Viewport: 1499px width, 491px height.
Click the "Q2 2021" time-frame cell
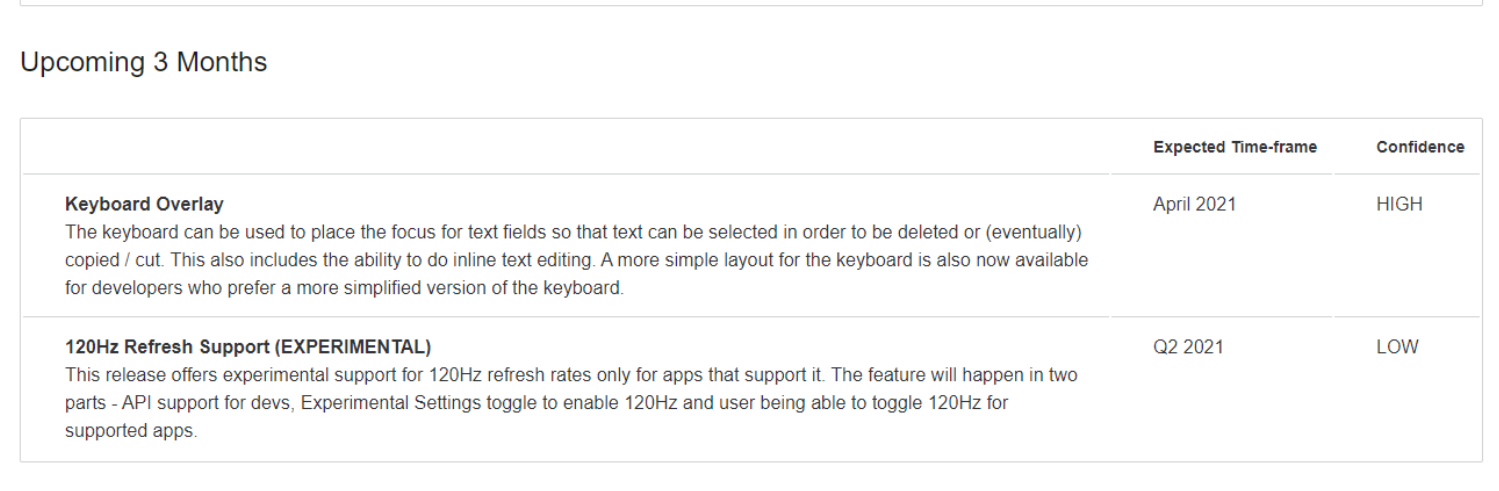pyautogui.click(x=1187, y=347)
